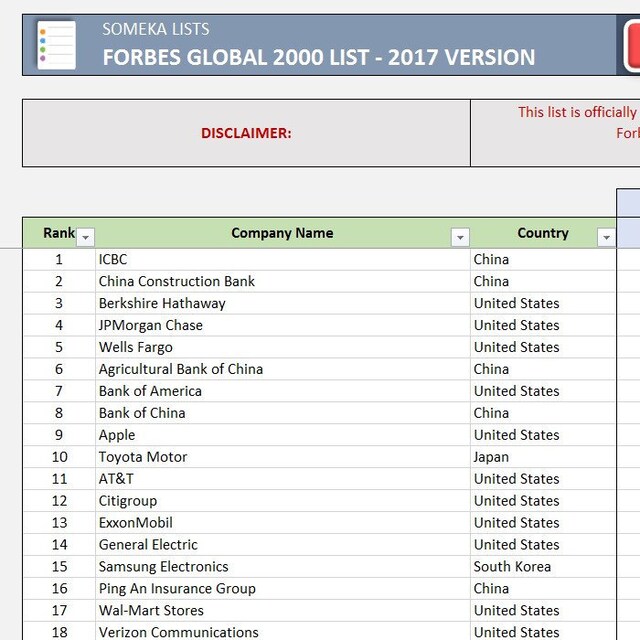Click rank number 7 cell
Screen dimensions: 640x640
point(59,391)
